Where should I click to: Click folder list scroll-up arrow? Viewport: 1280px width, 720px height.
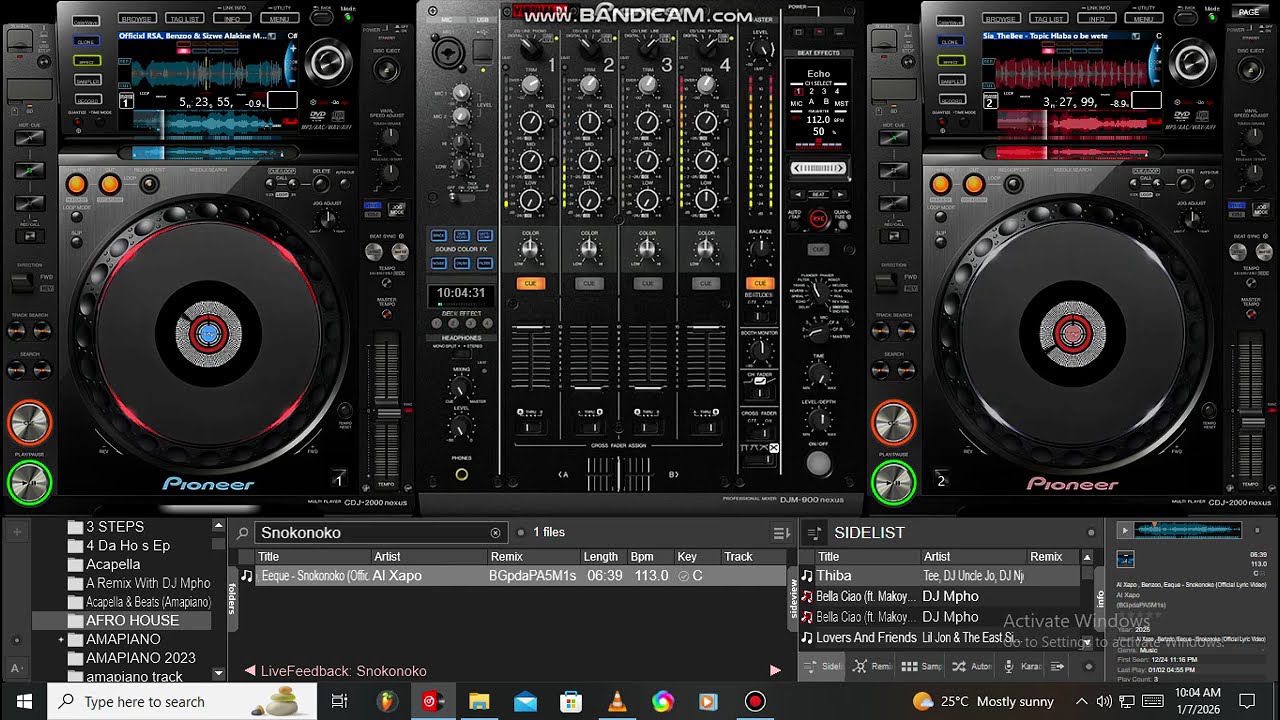[218, 526]
